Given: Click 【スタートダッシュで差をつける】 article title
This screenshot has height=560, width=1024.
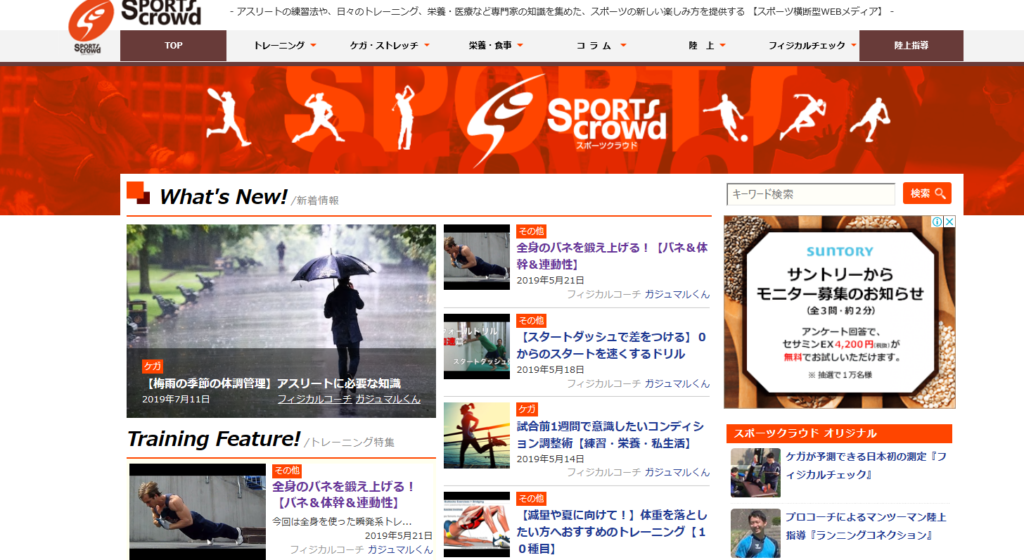Looking at the screenshot, I should [x=611, y=345].
